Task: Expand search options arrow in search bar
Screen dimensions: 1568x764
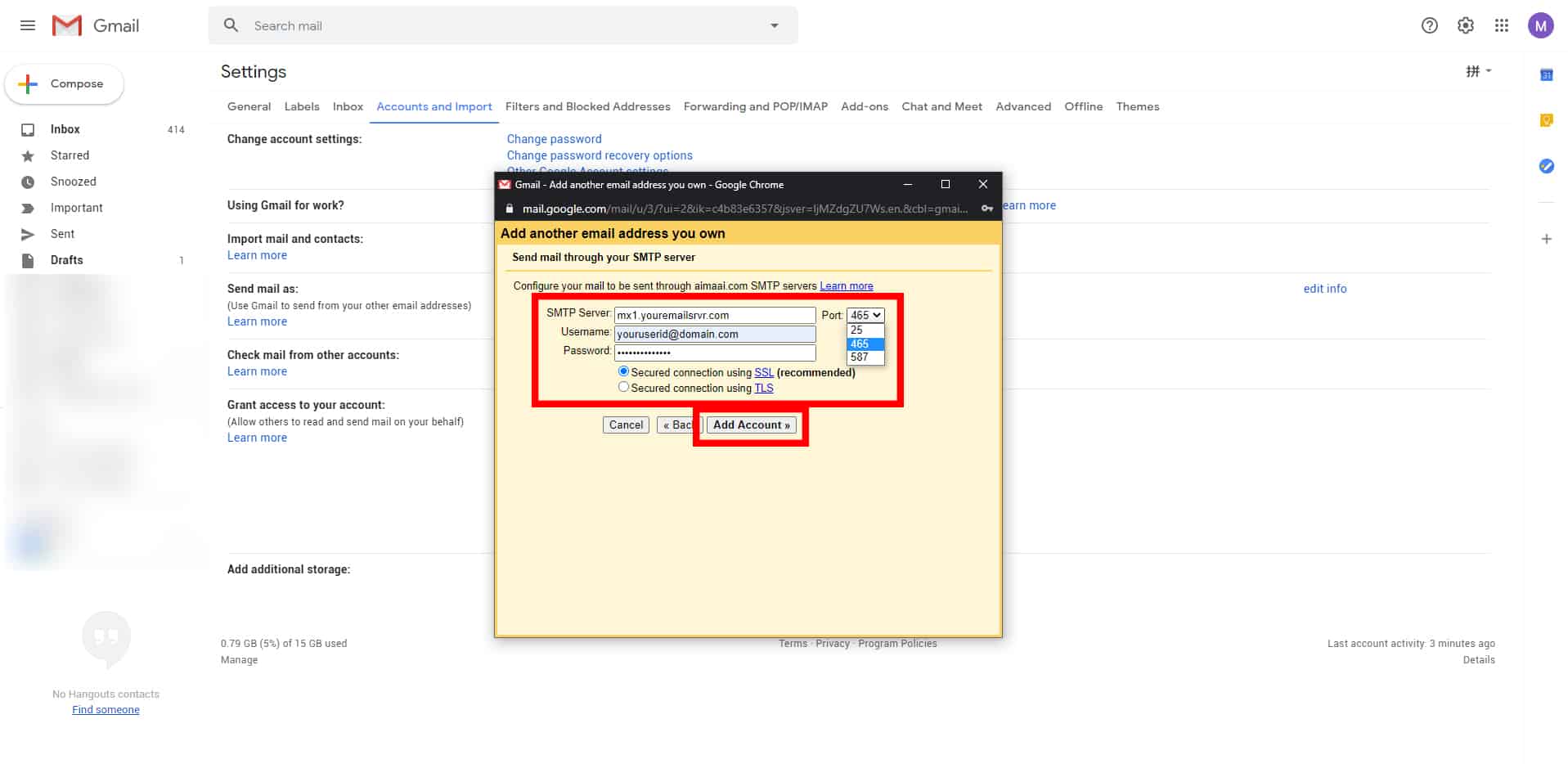Action: [774, 25]
